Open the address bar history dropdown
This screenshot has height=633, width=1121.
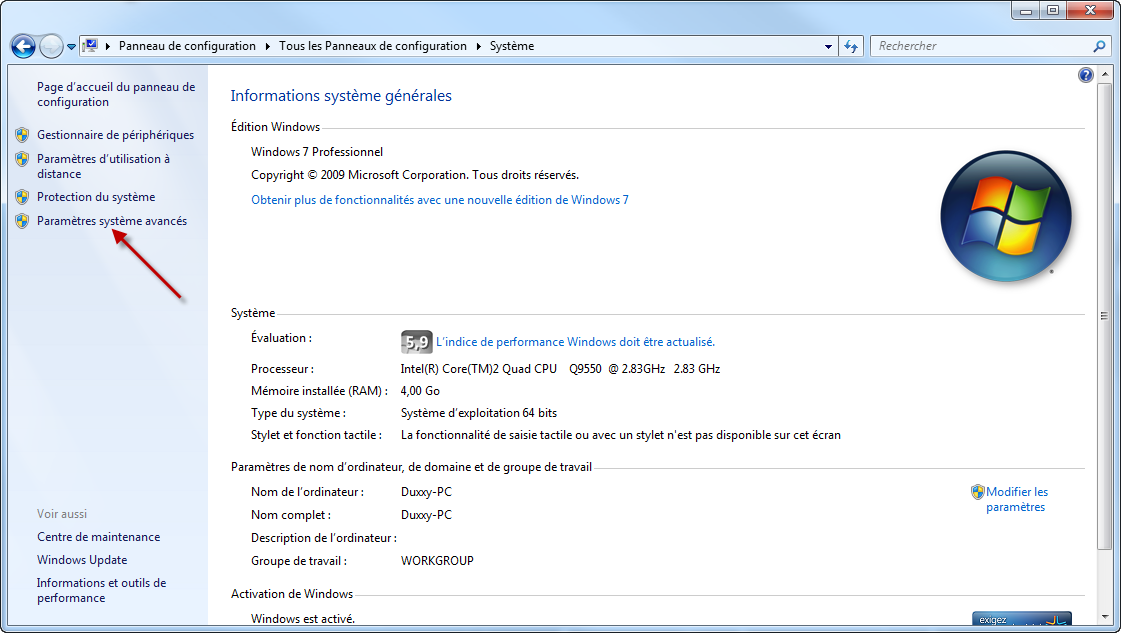[828, 46]
